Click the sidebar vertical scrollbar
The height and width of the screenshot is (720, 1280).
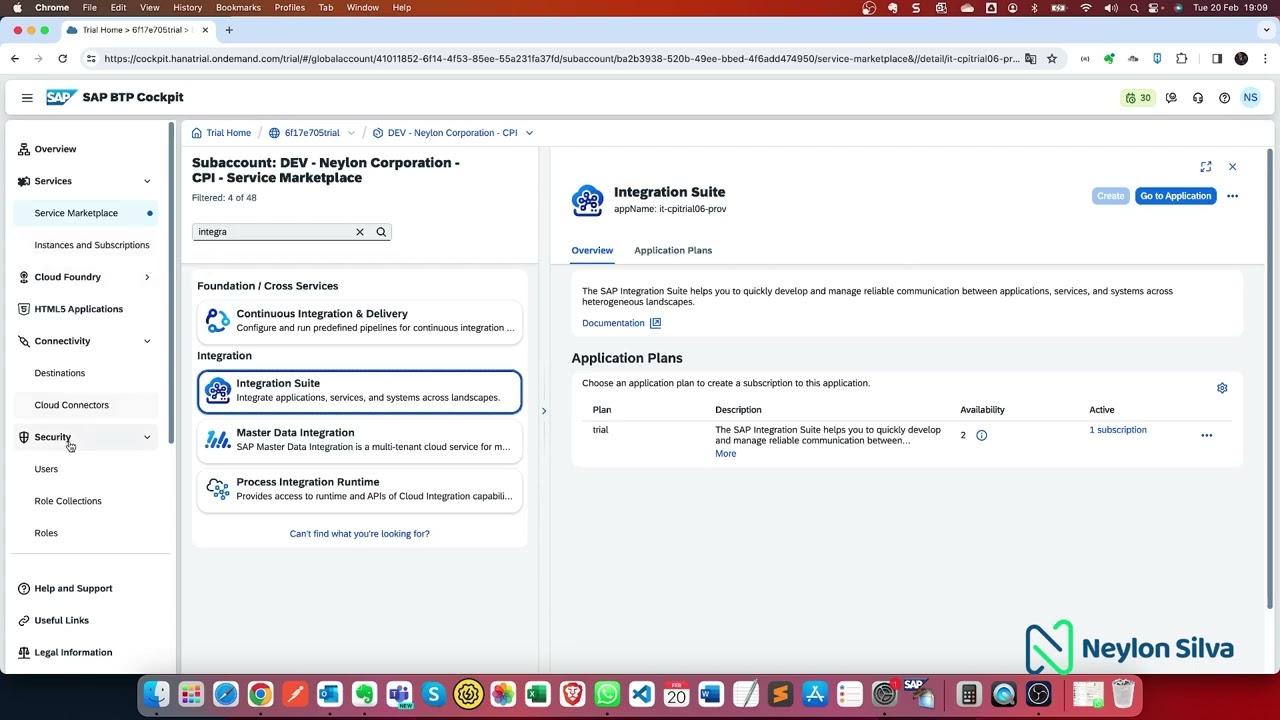(171, 284)
